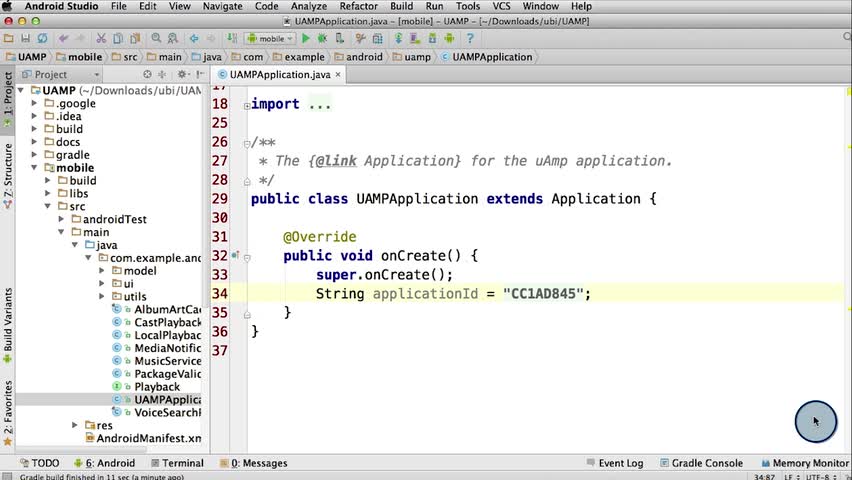Open the Project view type dropdown
Viewport: 852px width, 480px height.
click(60, 74)
